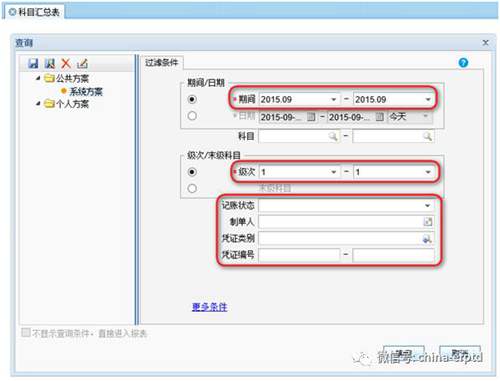Click the 凭证类别 input field
500x381 pixels.
click(346, 238)
